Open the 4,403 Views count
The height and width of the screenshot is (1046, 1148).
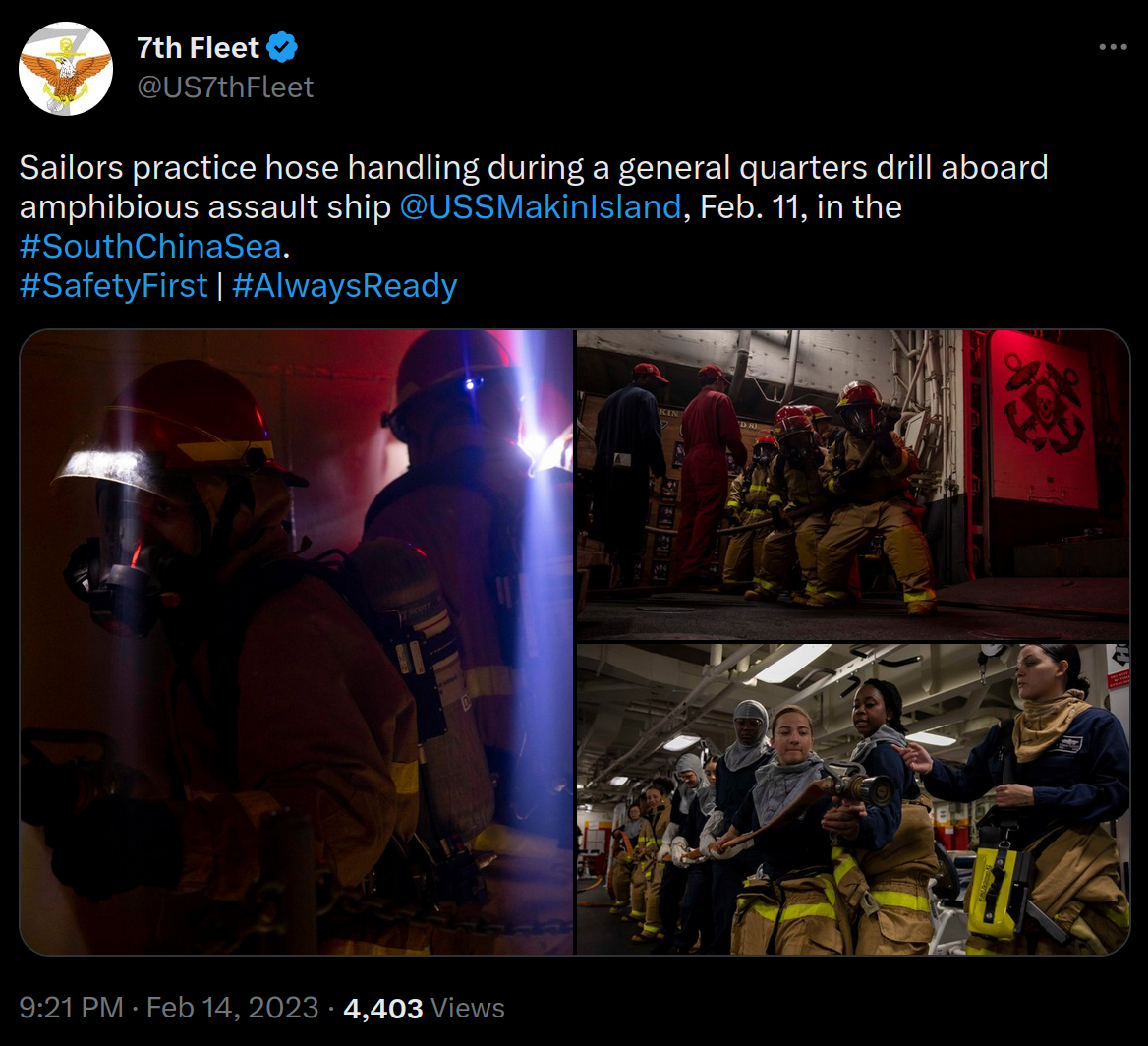tap(424, 1008)
